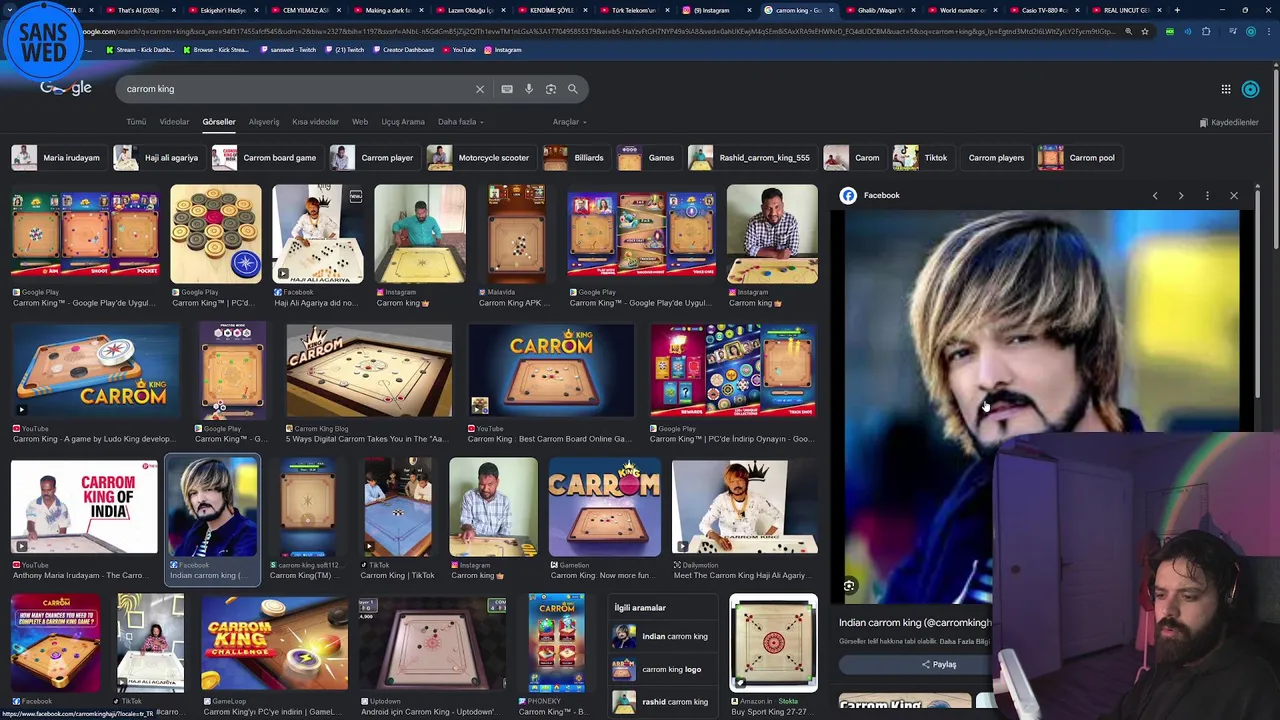The height and width of the screenshot is (720, 1280).
Task: Show previous image in the preview panel
Action: coord(1155,196)
